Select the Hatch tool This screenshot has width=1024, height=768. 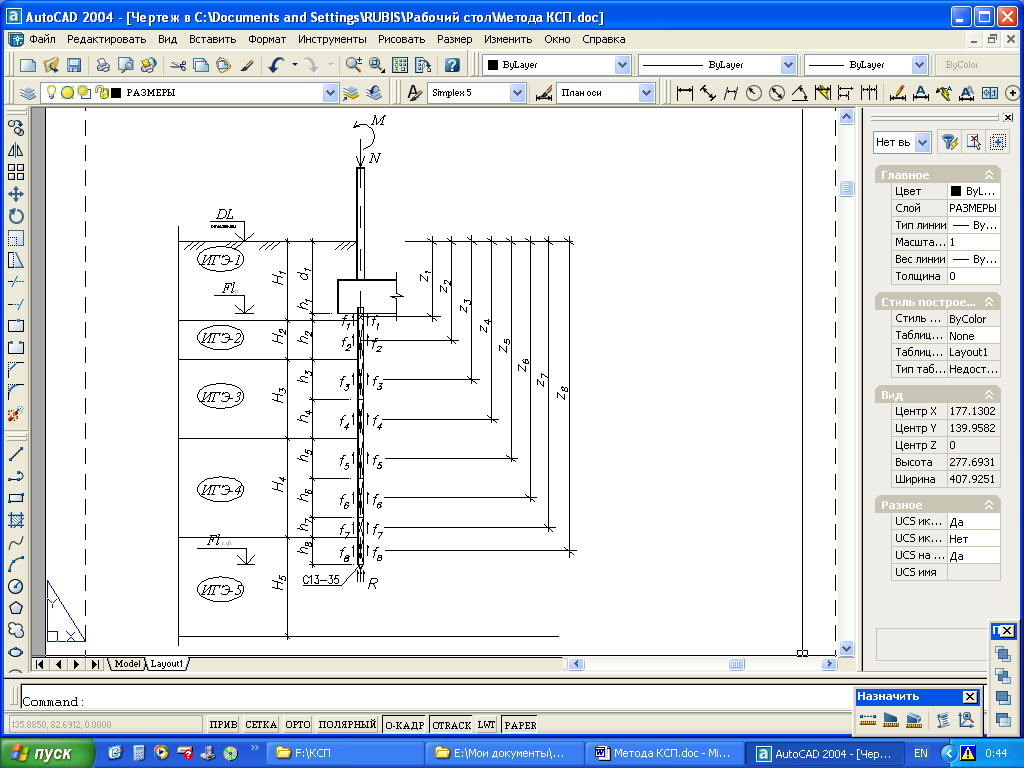tap(16, 520)
